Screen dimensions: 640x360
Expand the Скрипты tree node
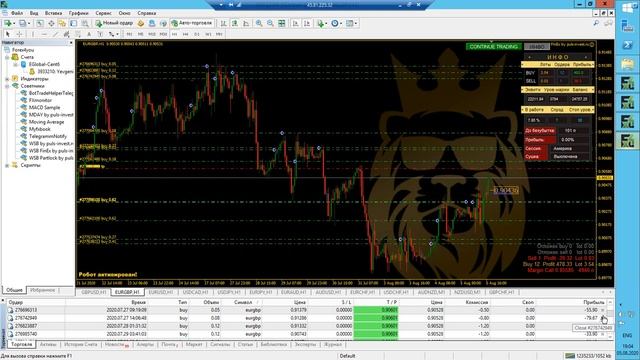tap(7, 165)
